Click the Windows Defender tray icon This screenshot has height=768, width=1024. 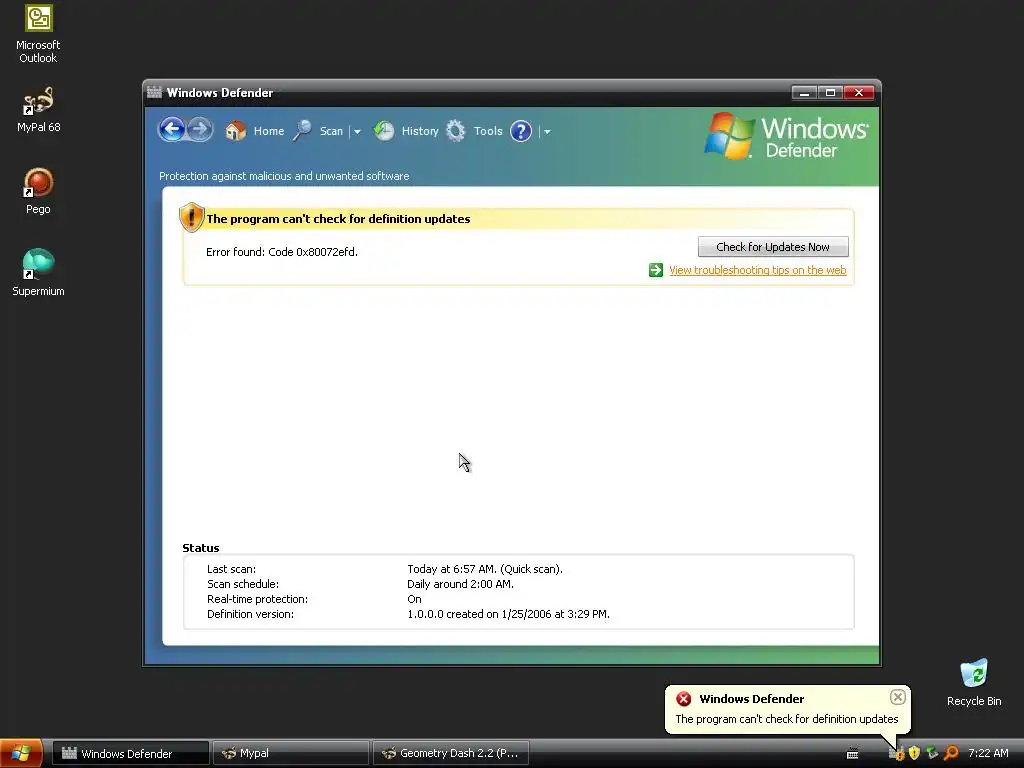[x=899, y=754]
